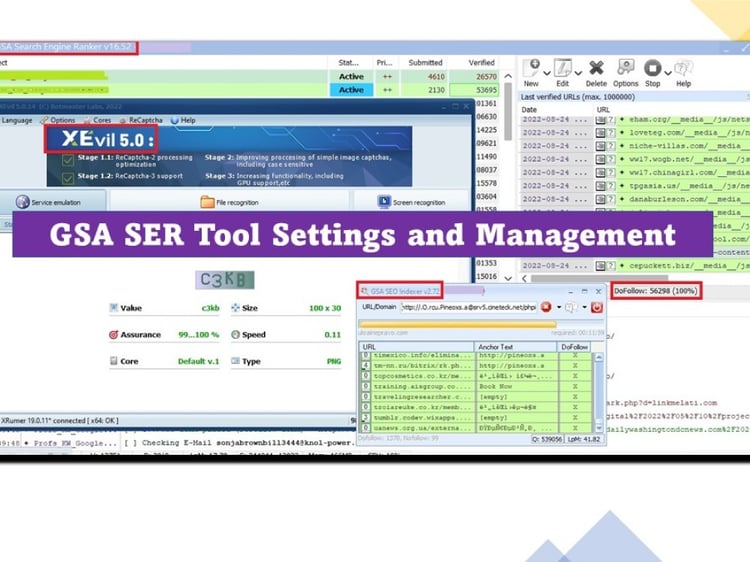
Task: Click the help bubble icon in SEO Indexer
Action: 571,307
